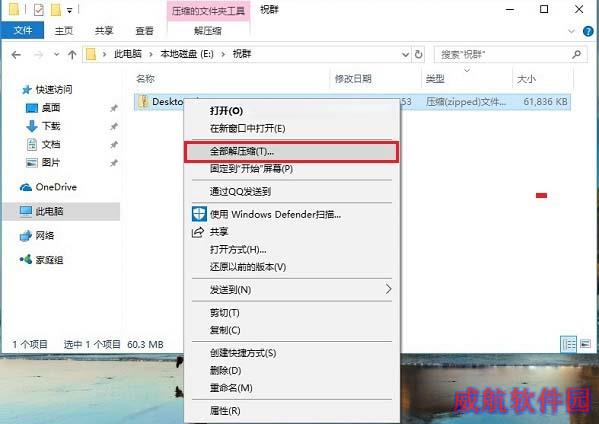
Task: Click the pin icon next to 文档
Action: click(113, 145)
